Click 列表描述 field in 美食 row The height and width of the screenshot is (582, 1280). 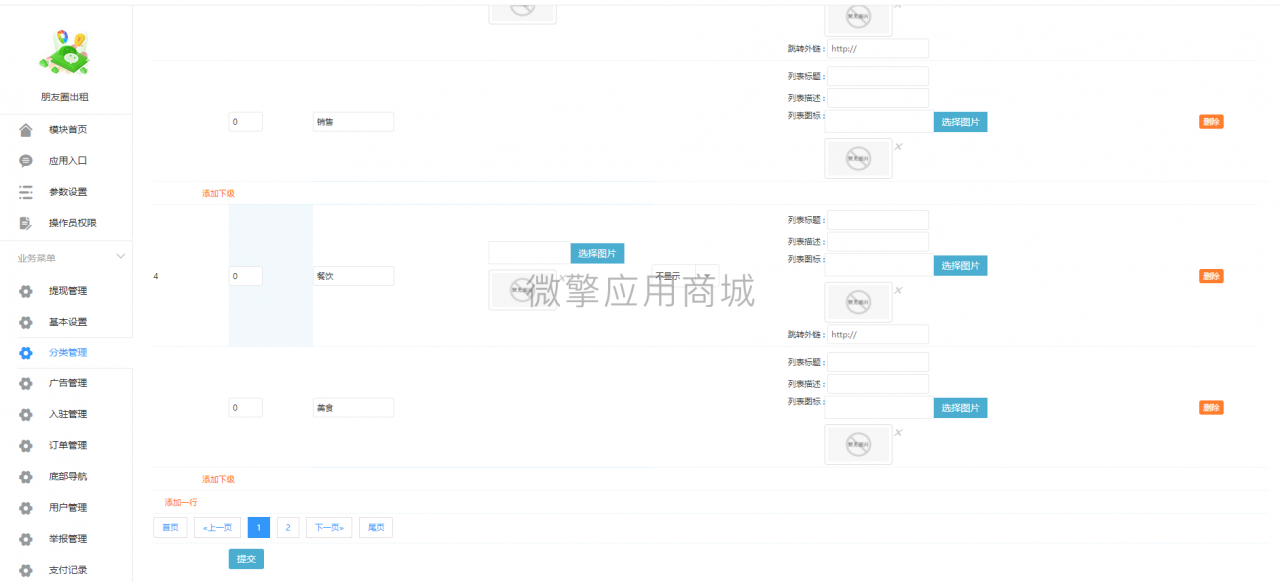click(878, 384)
